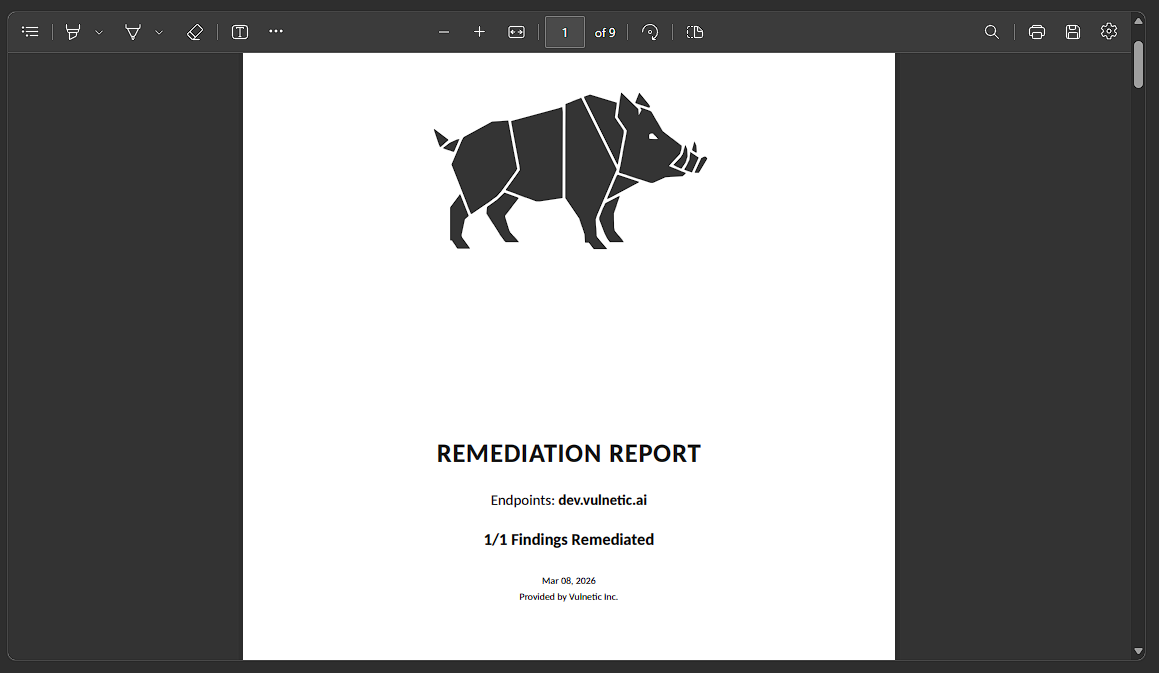This screenshot has width=1159, height=673.
Task: Click the scrollbar down arrow
Action: (1138, 651)
